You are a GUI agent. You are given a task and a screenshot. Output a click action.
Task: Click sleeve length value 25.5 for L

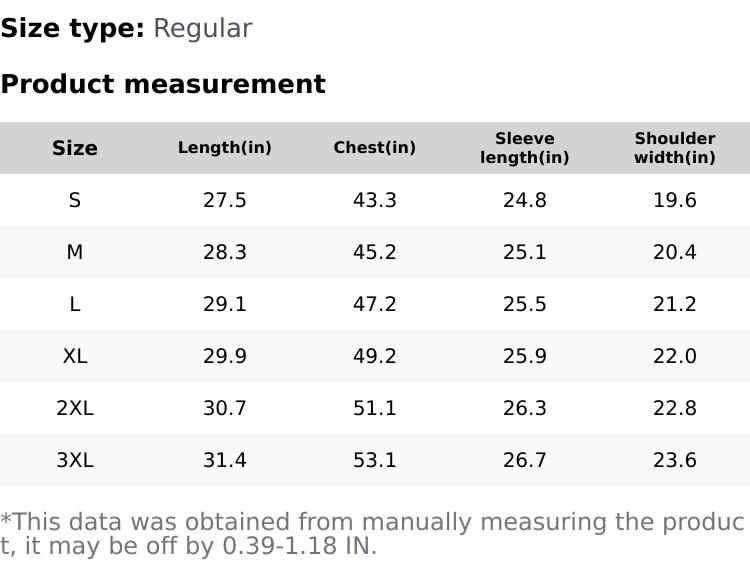[x=525, y=304]
